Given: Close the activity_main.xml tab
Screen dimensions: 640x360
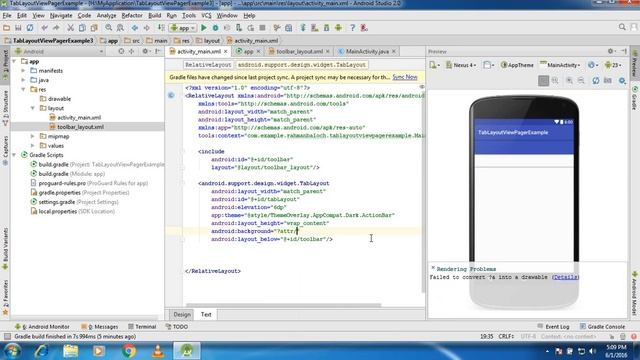Looking at the screenshot, I should [x=225, y=51].
